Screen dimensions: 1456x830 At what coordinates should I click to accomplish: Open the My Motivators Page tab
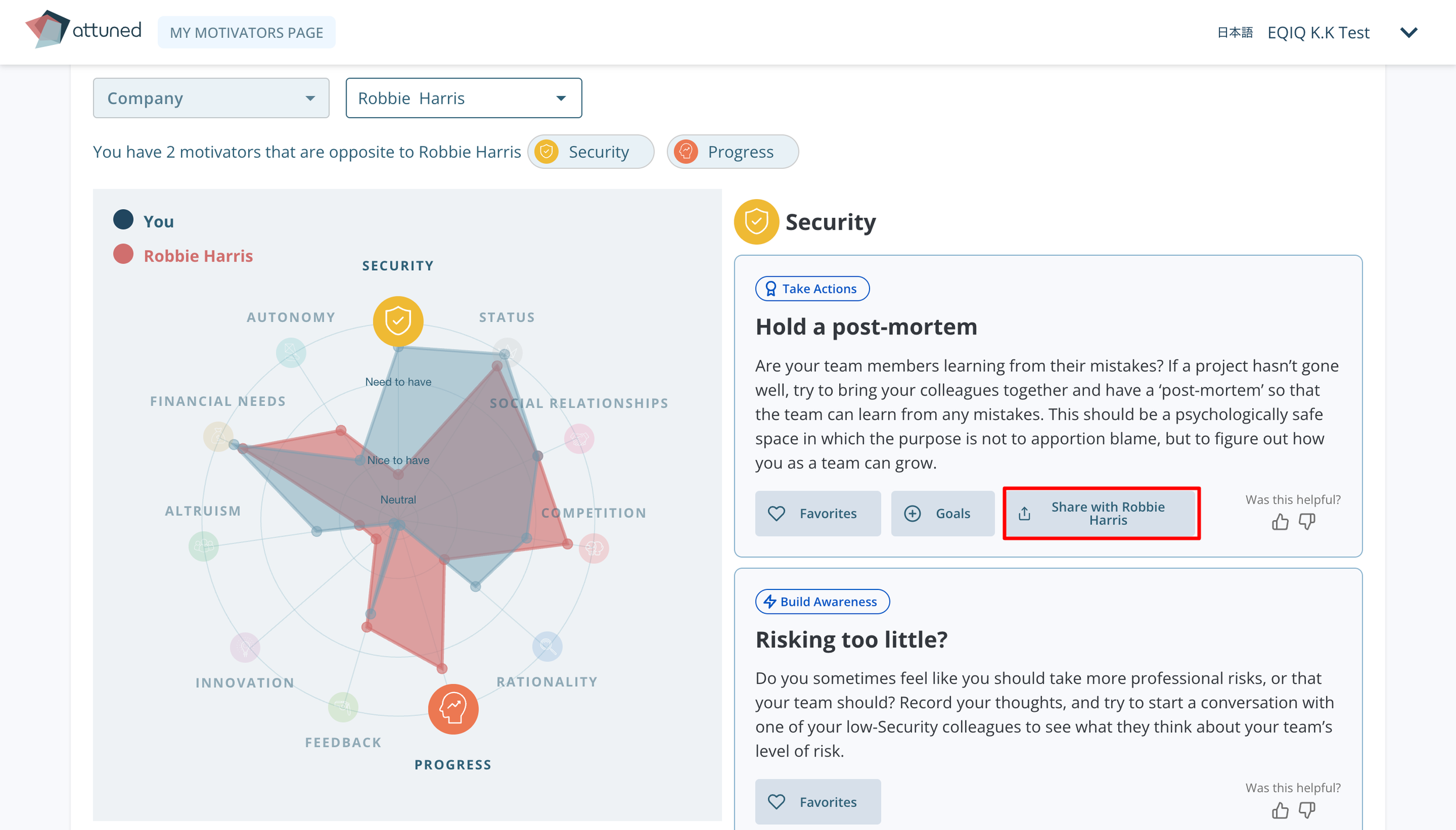(x=246, y=33)
